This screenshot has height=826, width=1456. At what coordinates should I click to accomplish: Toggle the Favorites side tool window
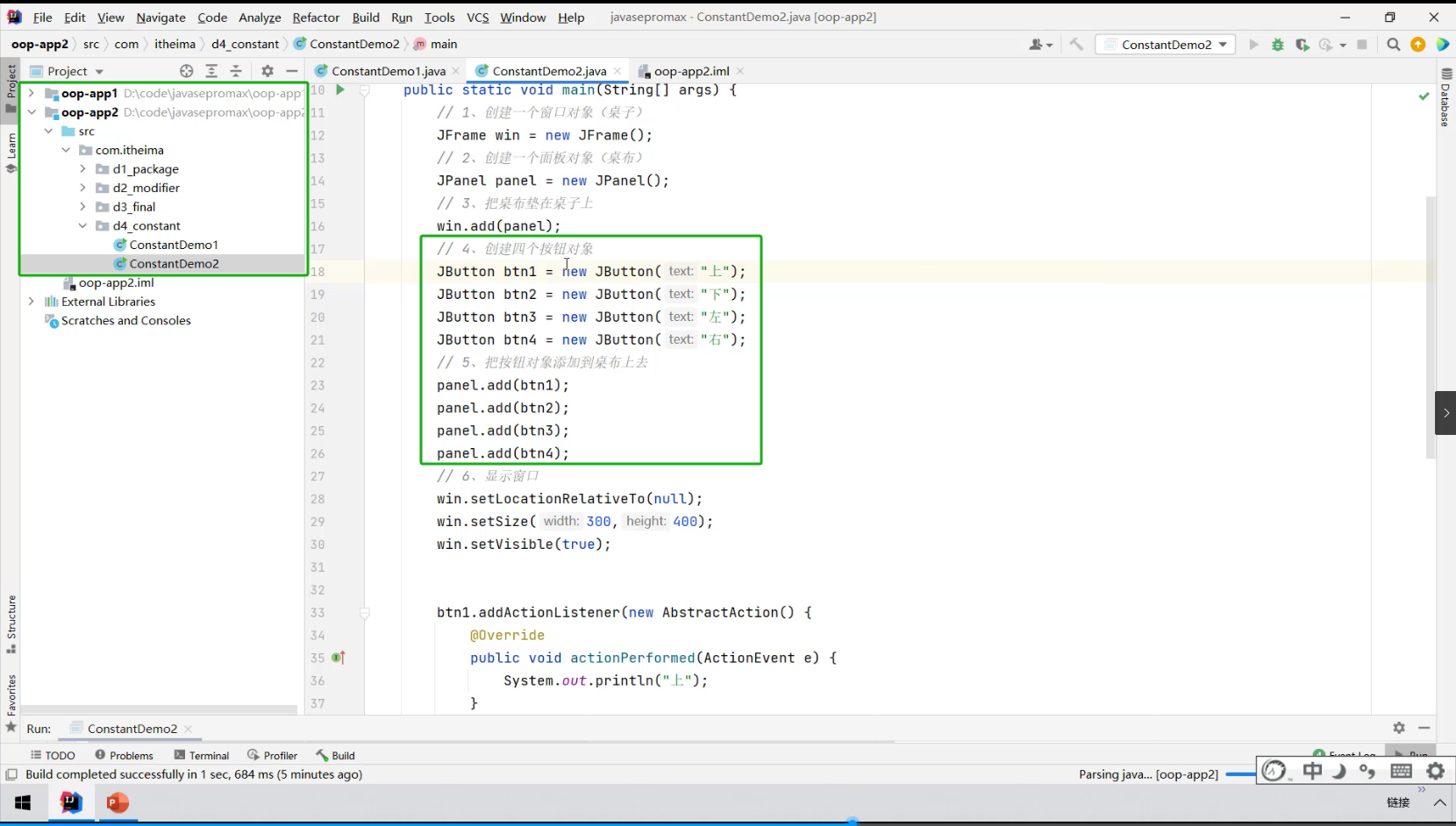[11, 702]
